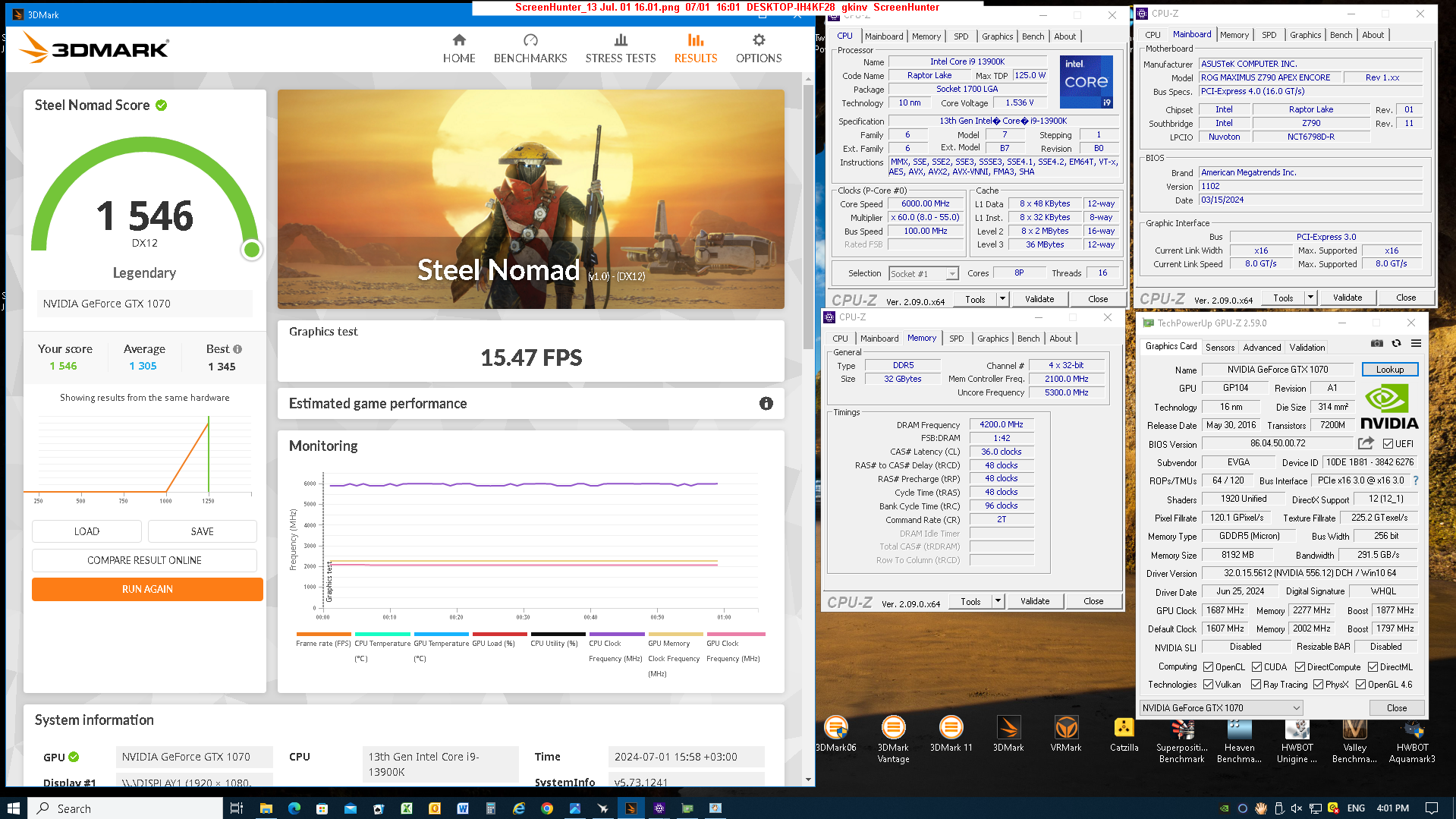Open the RESULTS page in 3DMark
This screenshot has height=819, width=1456.
(x=696, y=49)
